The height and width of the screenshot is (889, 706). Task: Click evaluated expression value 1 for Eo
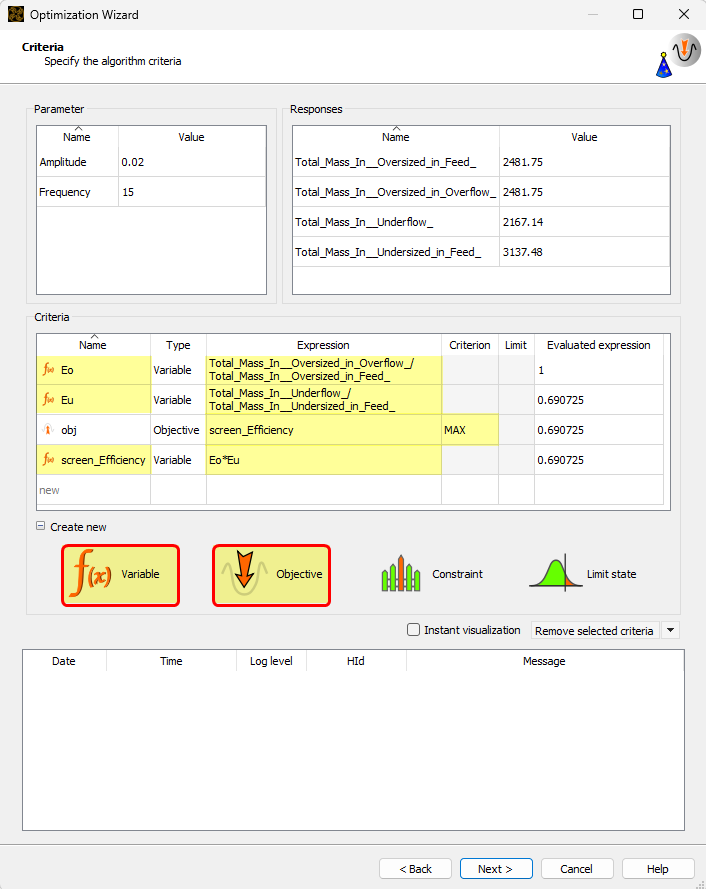(599, 370)
